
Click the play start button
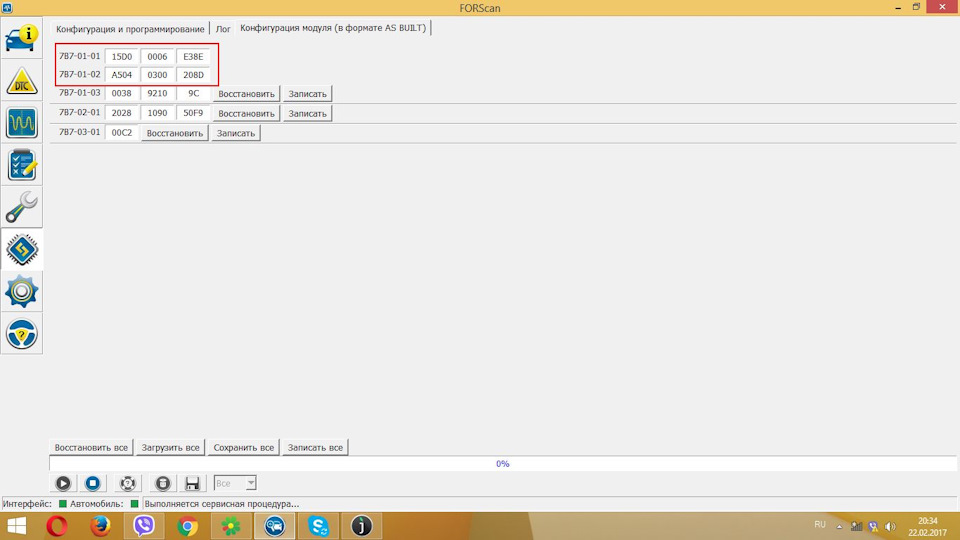pos(63,483)
